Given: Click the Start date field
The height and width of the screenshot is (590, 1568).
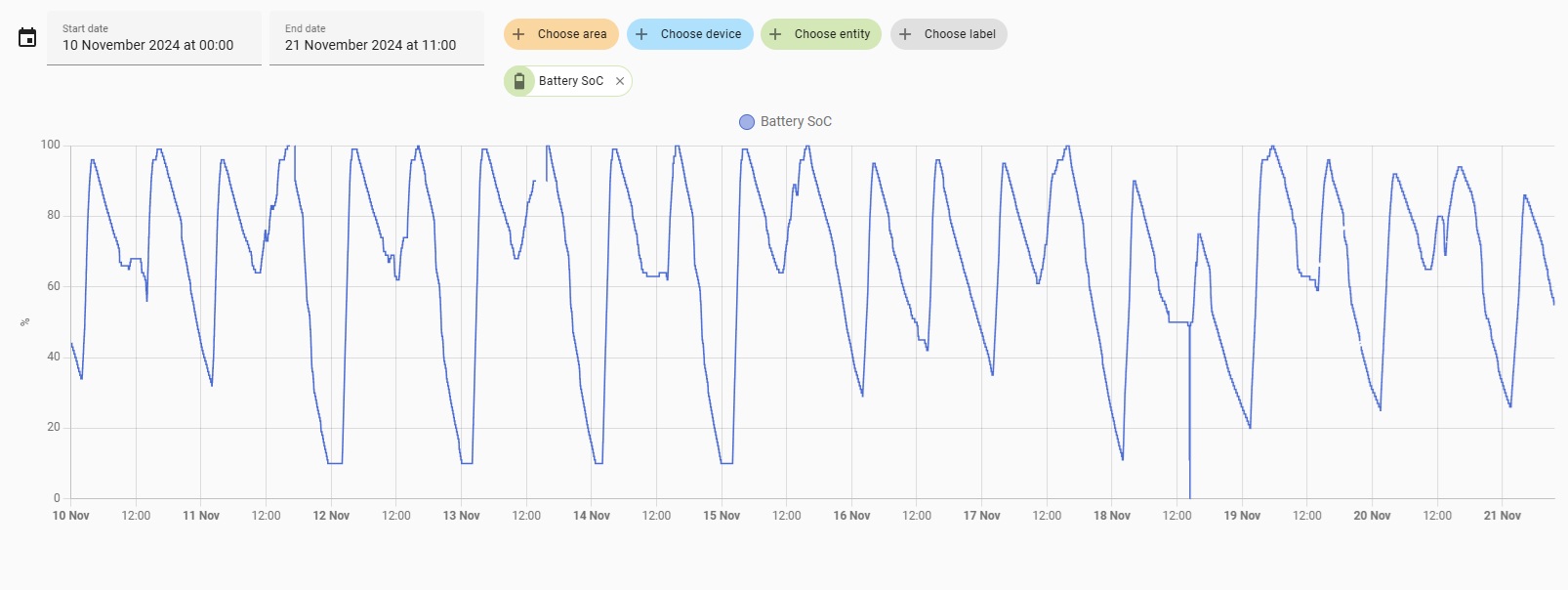Looking at the screenshot, I should tap(154, 38).
